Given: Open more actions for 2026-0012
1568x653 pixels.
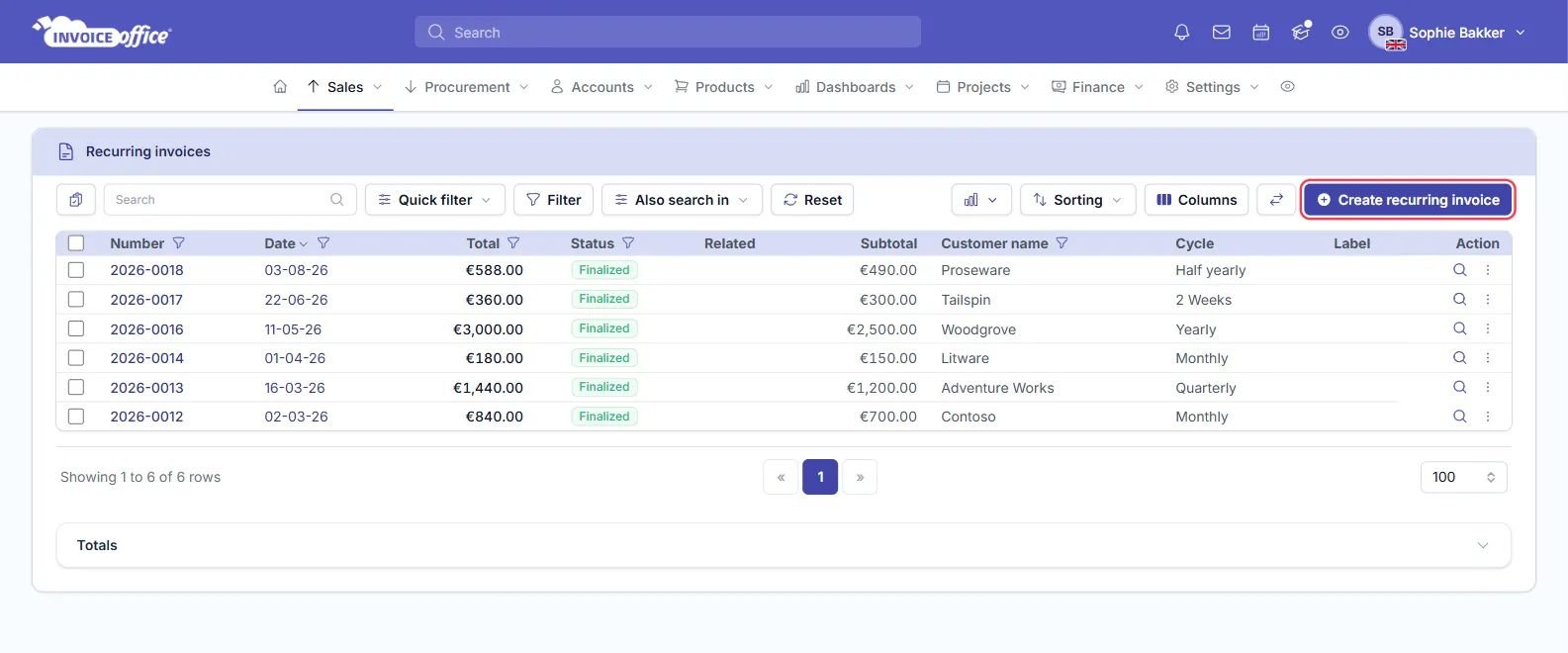Looking at the screenshot, I should click(x=1487, y=417).
